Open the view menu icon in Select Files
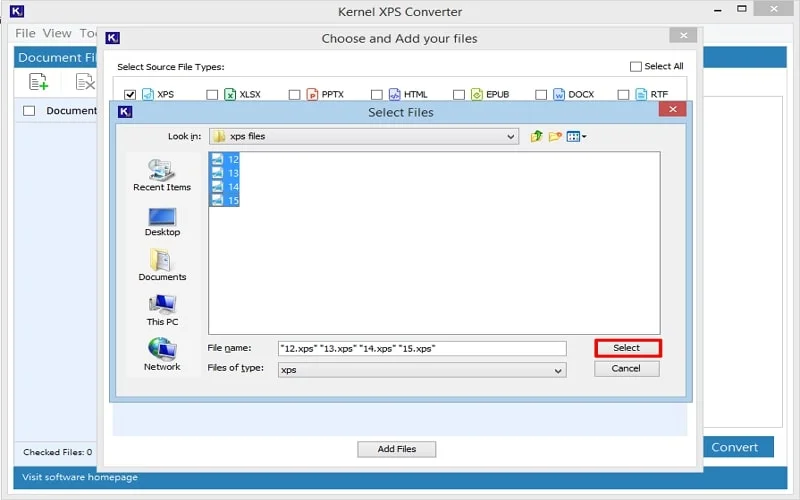The height and width of the screenshot is (500, 800). [x=577, y=136]
